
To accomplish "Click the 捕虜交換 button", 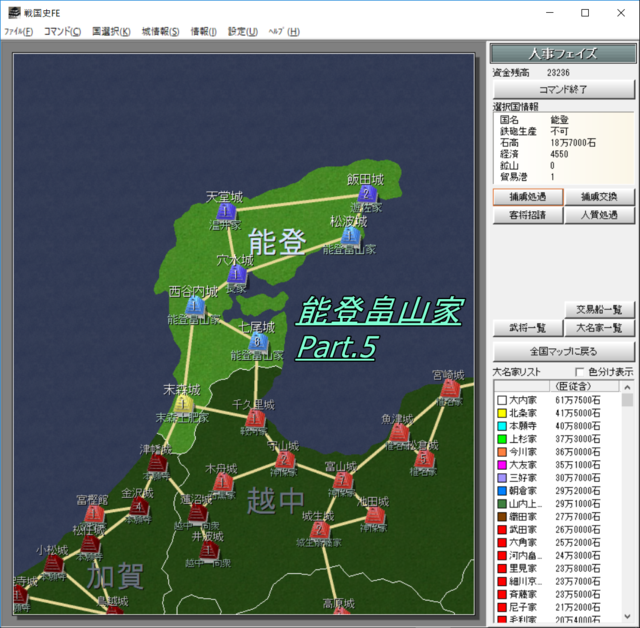I will (x=599, y=197).
